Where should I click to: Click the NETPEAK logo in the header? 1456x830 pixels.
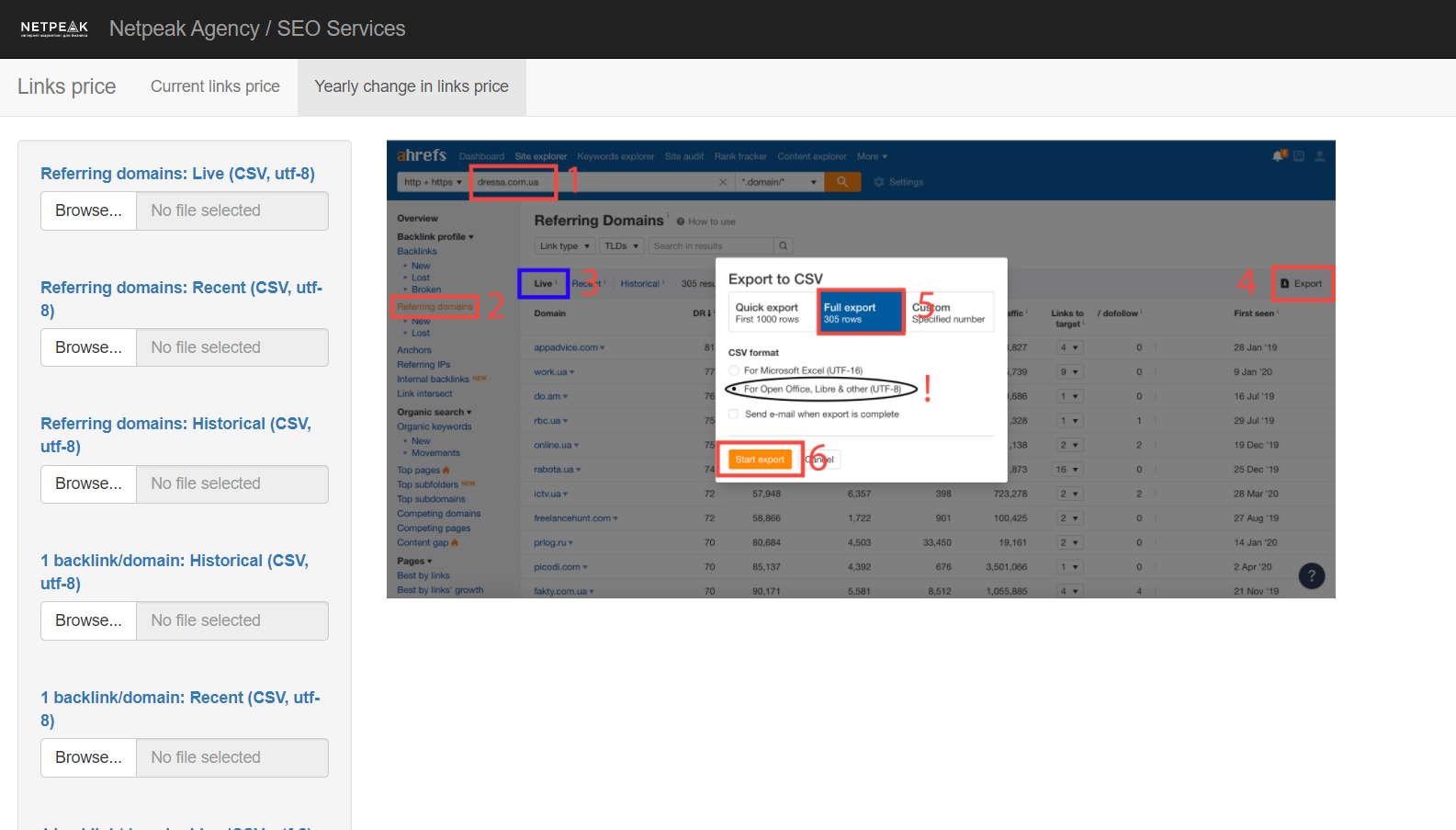[x=54, y=28]
